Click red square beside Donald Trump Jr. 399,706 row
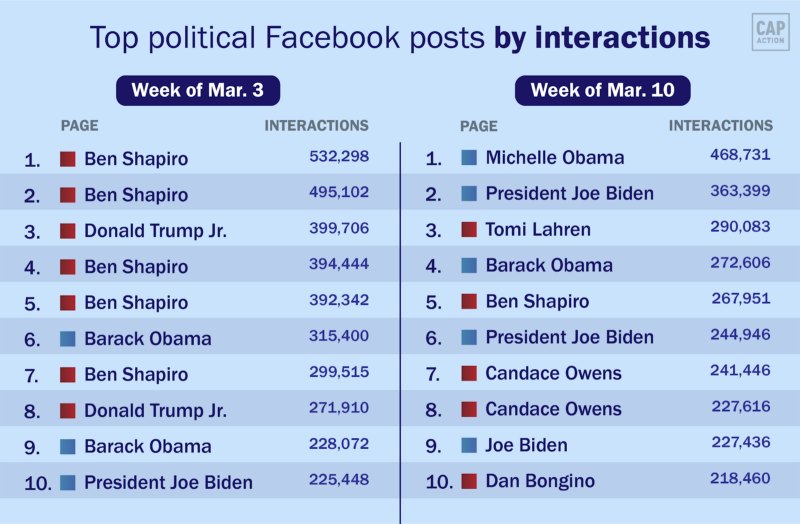 [x=68, y=231]
